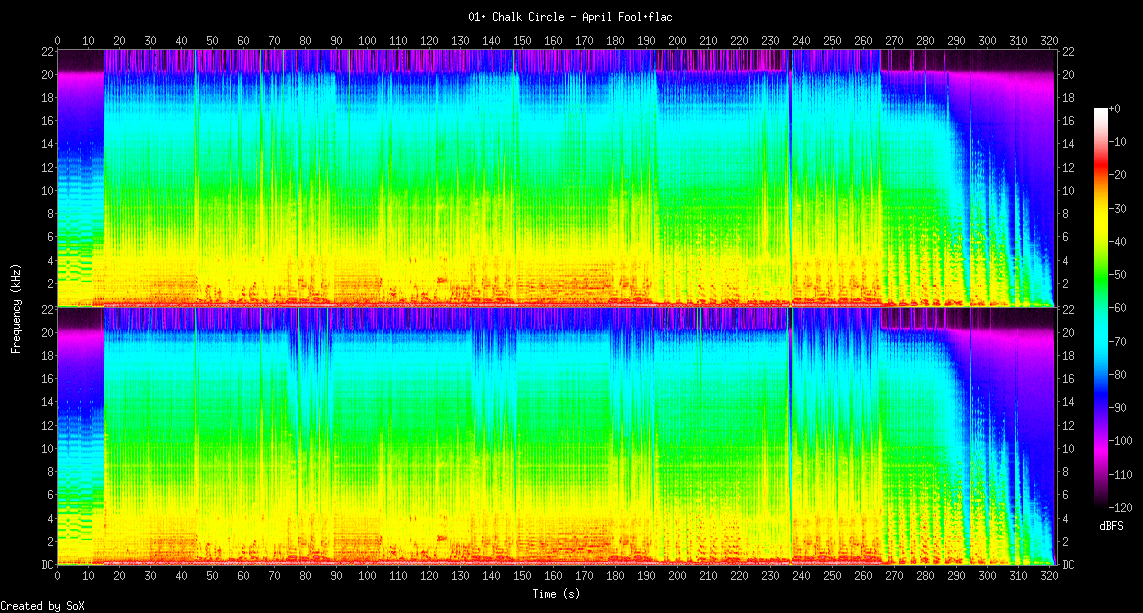Click the white top end of the dBFS color bar
Image resolution: width=1143 pixels, height=613 pixels.
tap(1100, 111)
